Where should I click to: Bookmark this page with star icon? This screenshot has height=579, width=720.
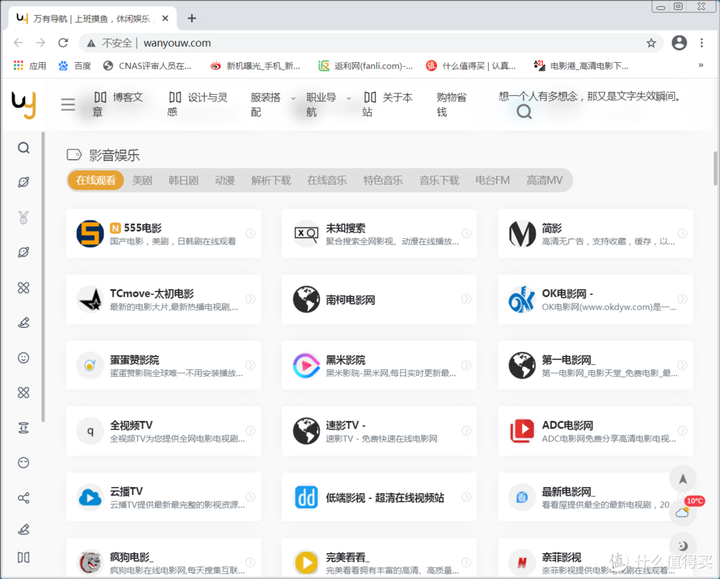651,43
